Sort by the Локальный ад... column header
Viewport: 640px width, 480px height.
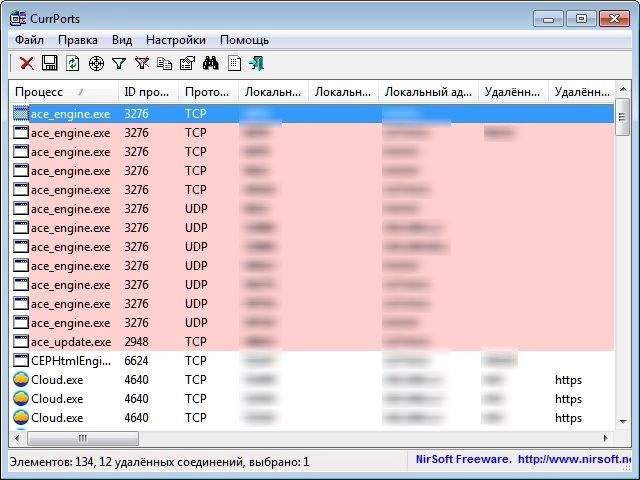point(428,92)
